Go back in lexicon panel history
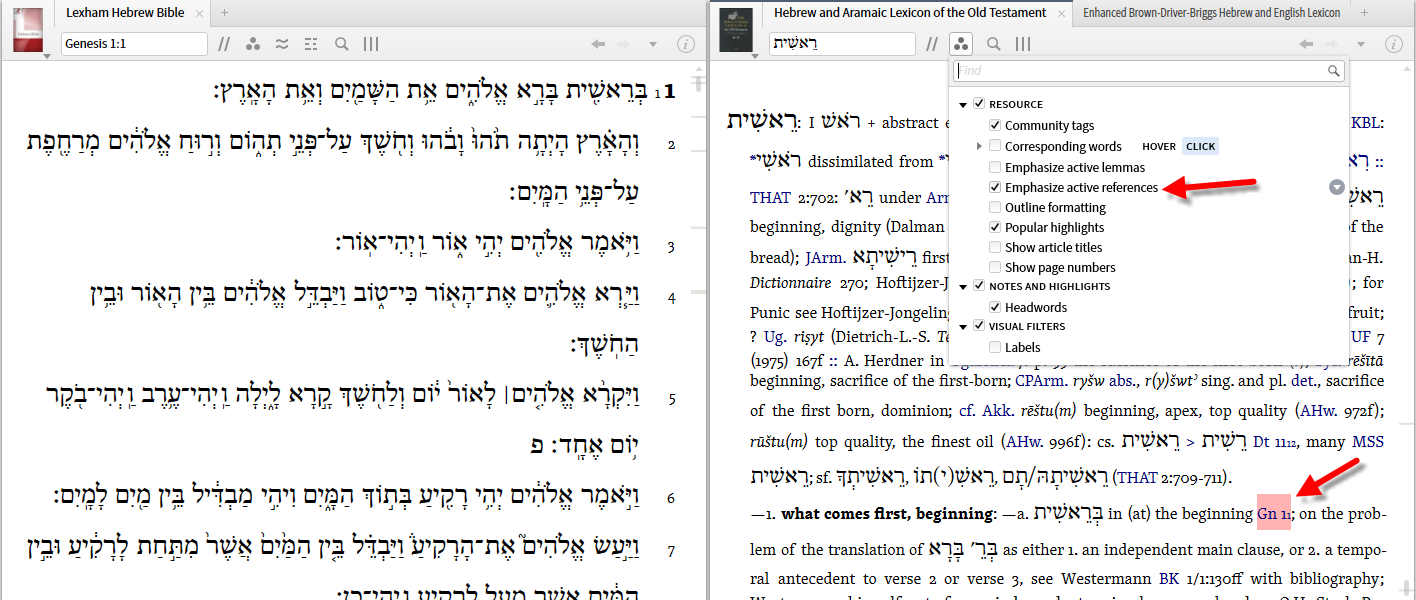Screen dimensions: 1416x600 click(1306, 44)
